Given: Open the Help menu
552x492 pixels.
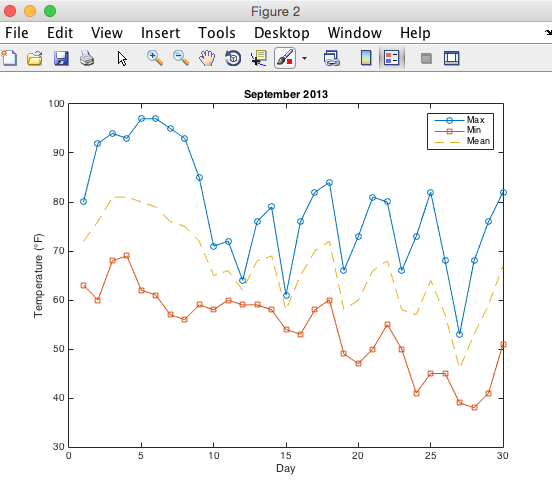Looking at the screenshot, I should tap(415, 33).
